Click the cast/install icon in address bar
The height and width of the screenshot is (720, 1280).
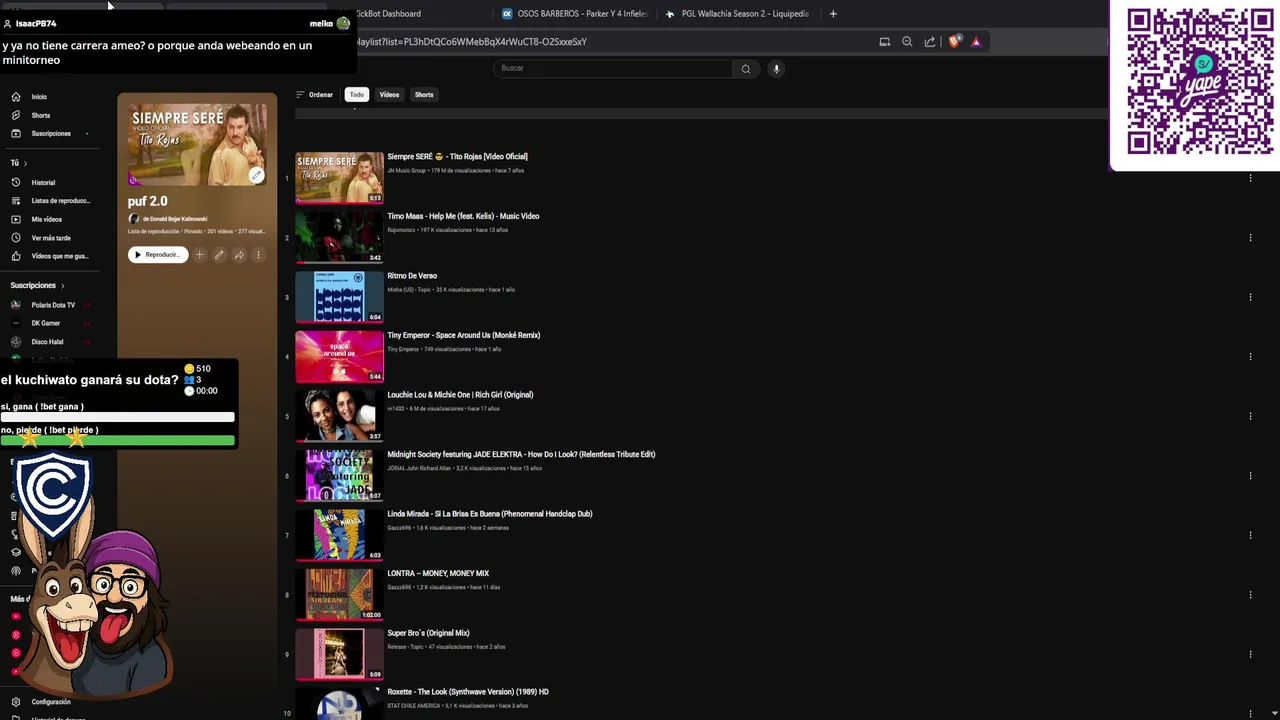pyautogui.click(x=884, y=42)
